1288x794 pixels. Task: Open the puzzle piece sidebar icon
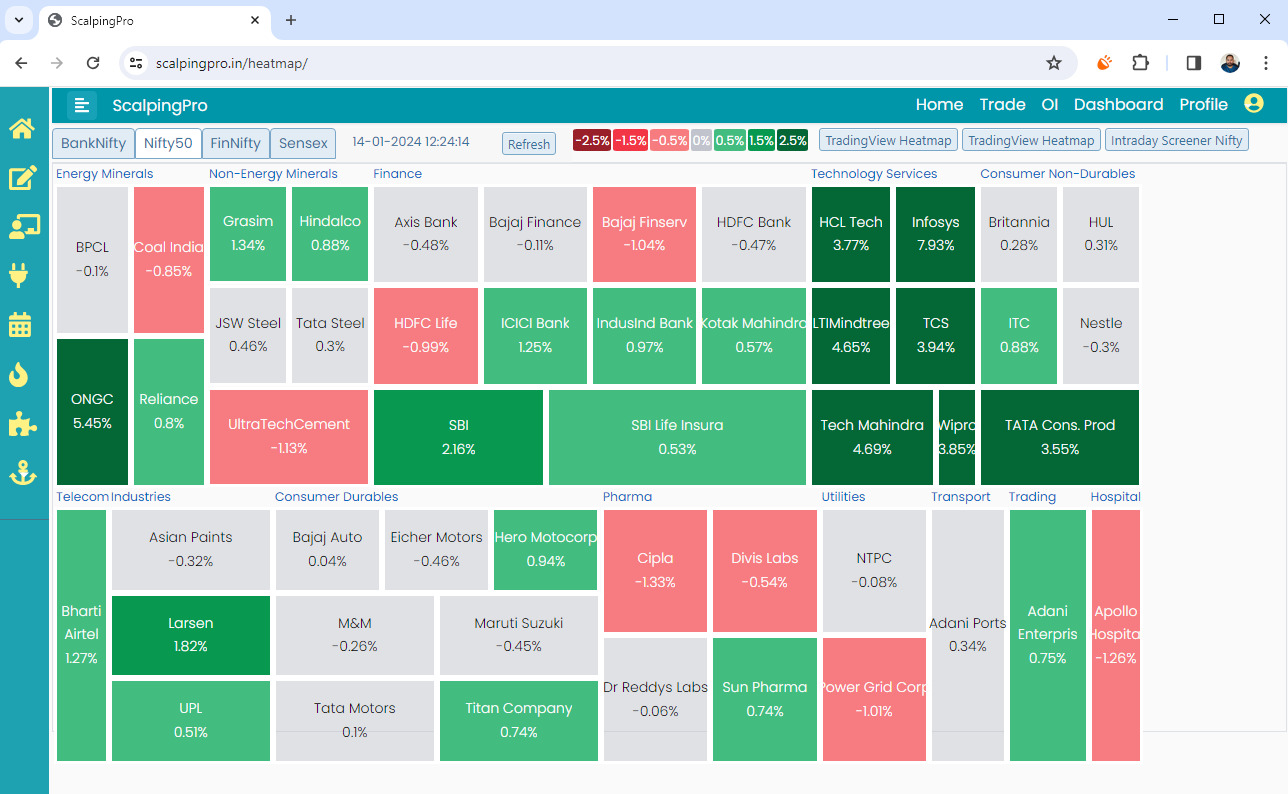22,424
